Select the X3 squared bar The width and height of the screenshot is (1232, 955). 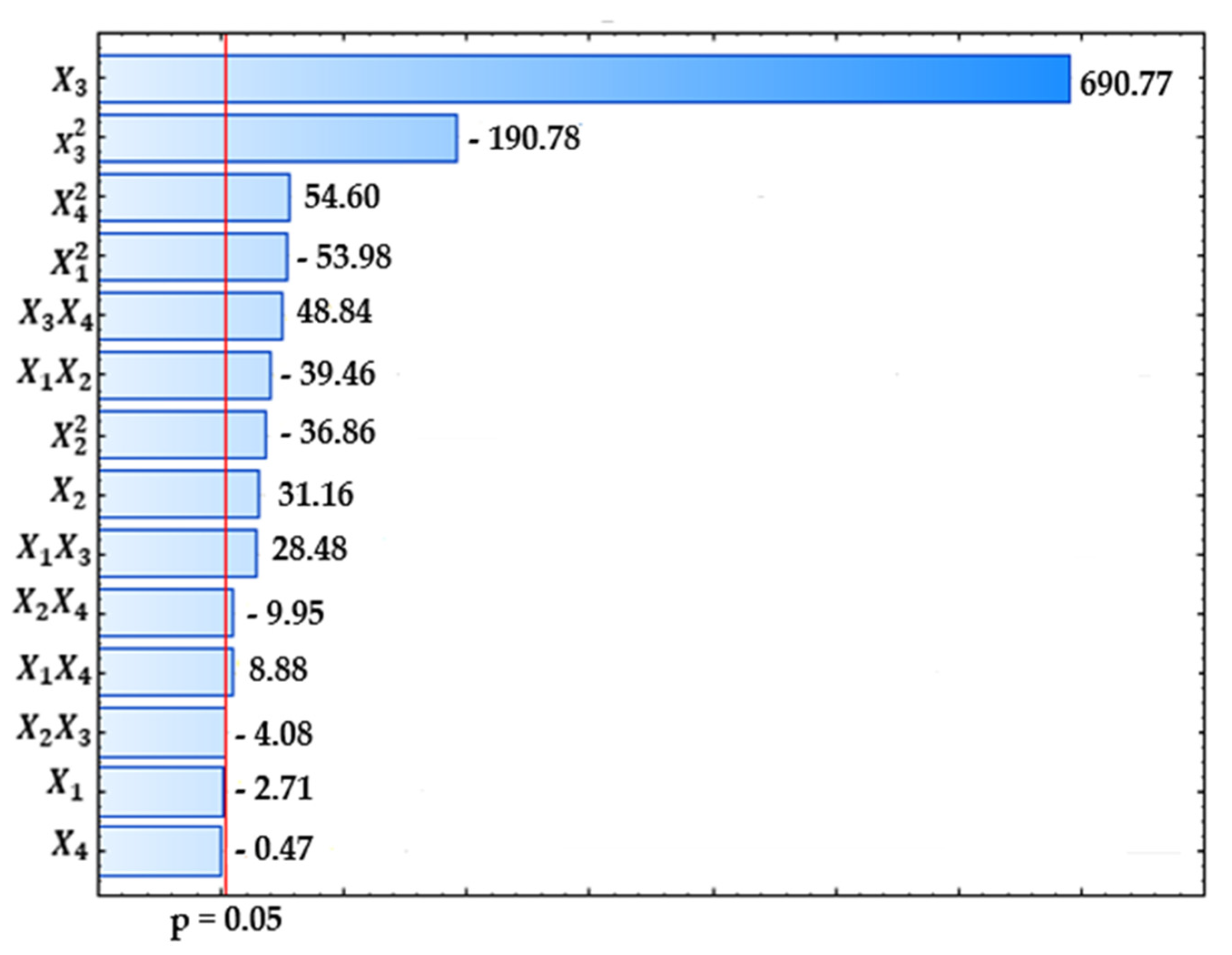click(282, 138)
